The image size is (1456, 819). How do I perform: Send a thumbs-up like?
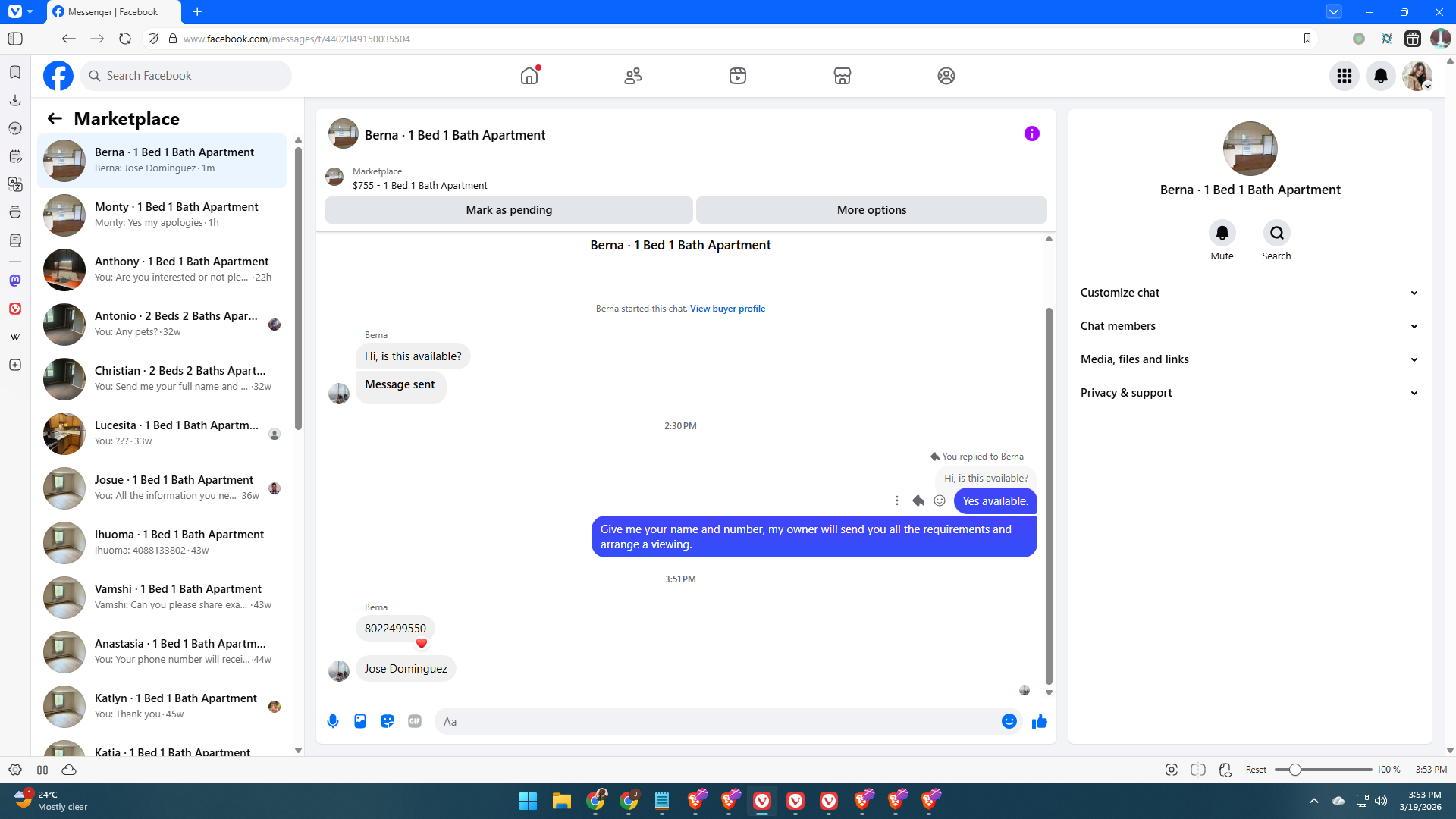pyautogui.click(x=1040, y=721)
